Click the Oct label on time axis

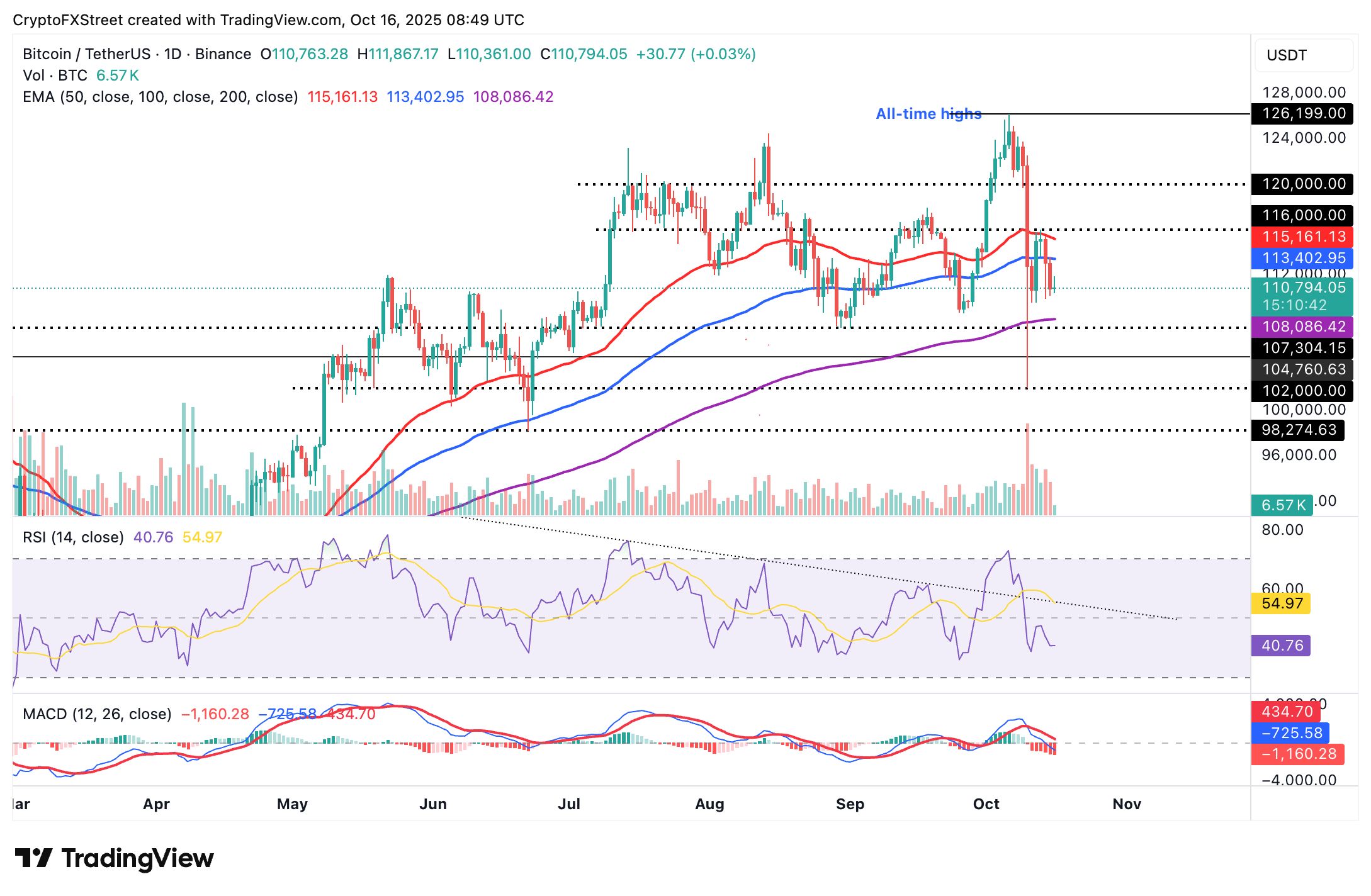click(x=986, y=804)
